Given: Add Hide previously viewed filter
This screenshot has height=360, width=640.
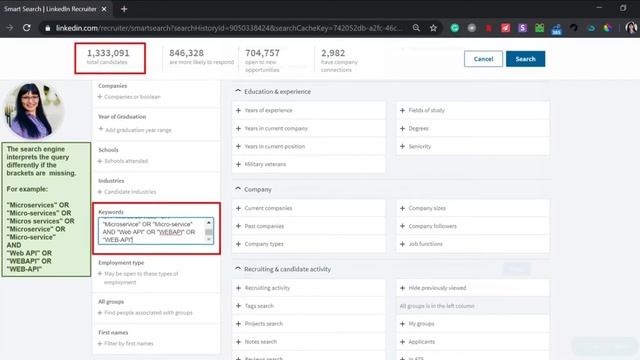Looking at the screenshot, I should 473,288.
